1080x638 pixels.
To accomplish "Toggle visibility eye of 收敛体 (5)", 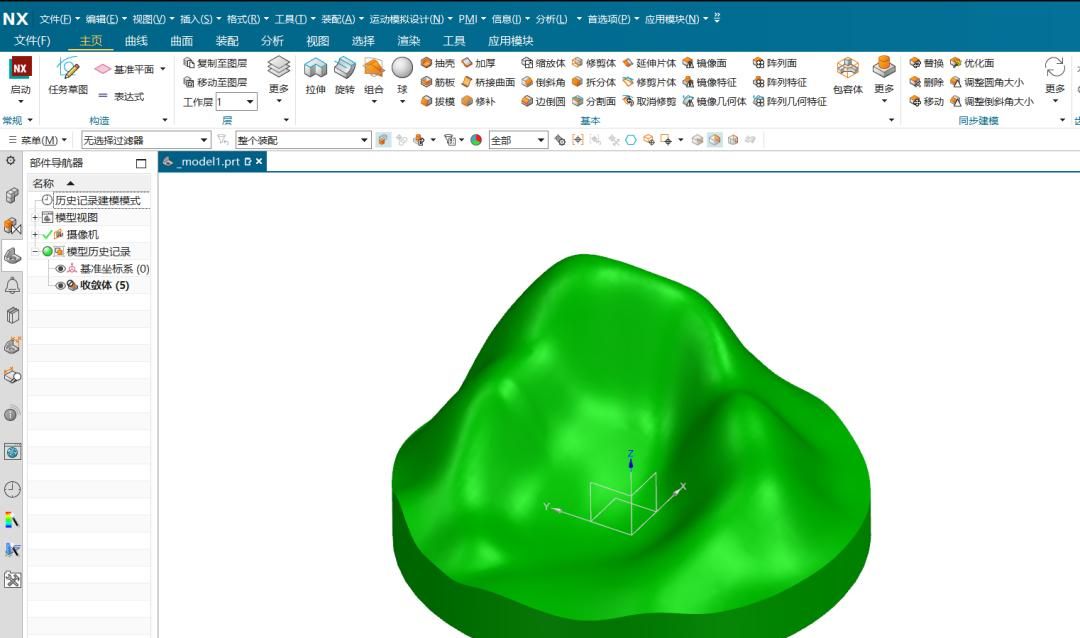I will click(x=61, y=285).
